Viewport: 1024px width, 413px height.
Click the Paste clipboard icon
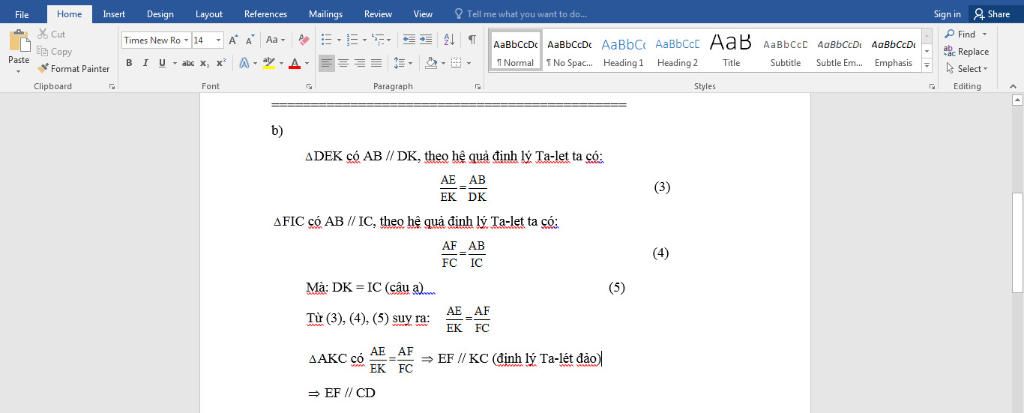(x=19, y=41)
